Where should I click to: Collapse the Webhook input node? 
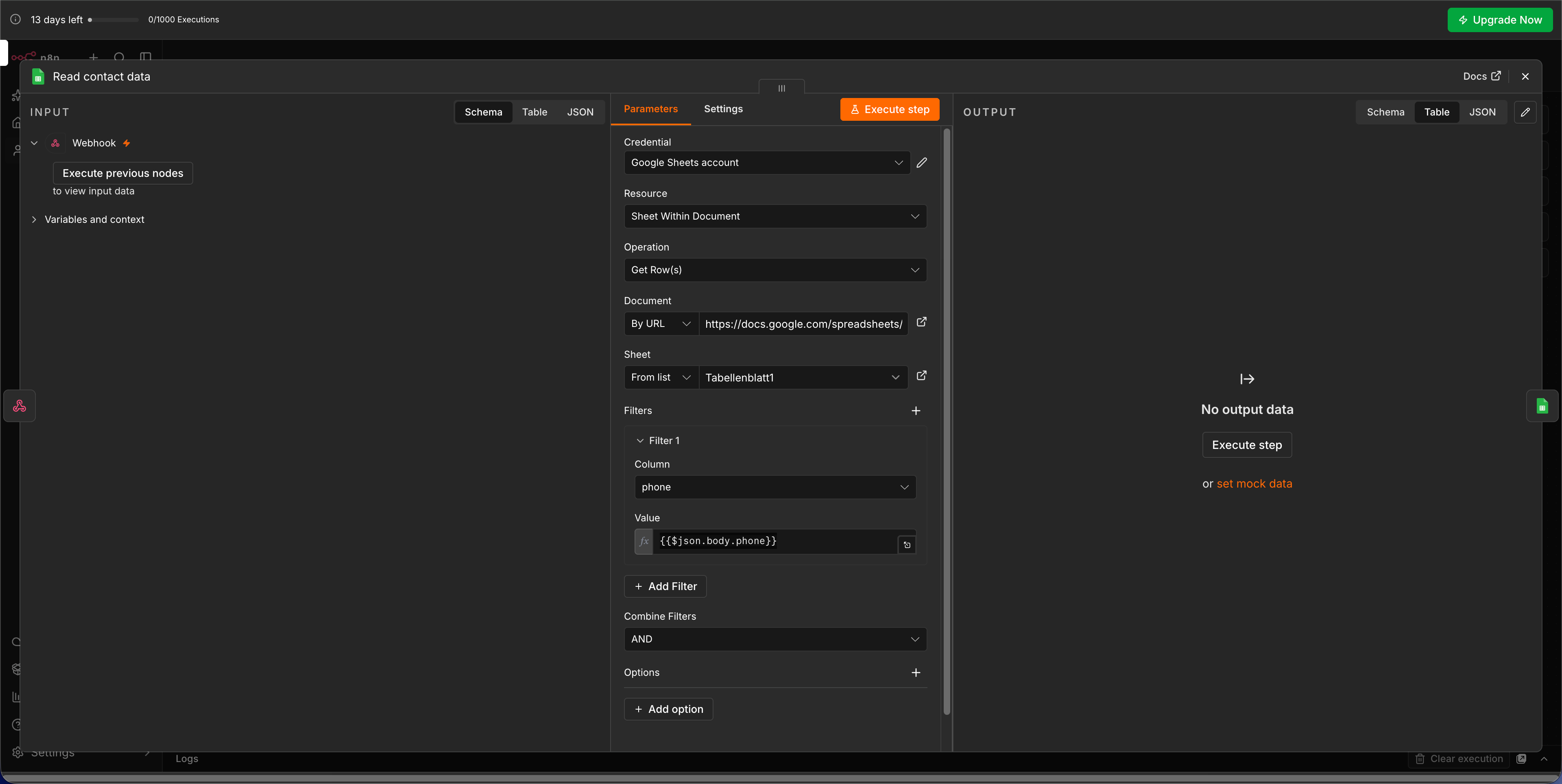pyautogui.click(x=34, y=143)
